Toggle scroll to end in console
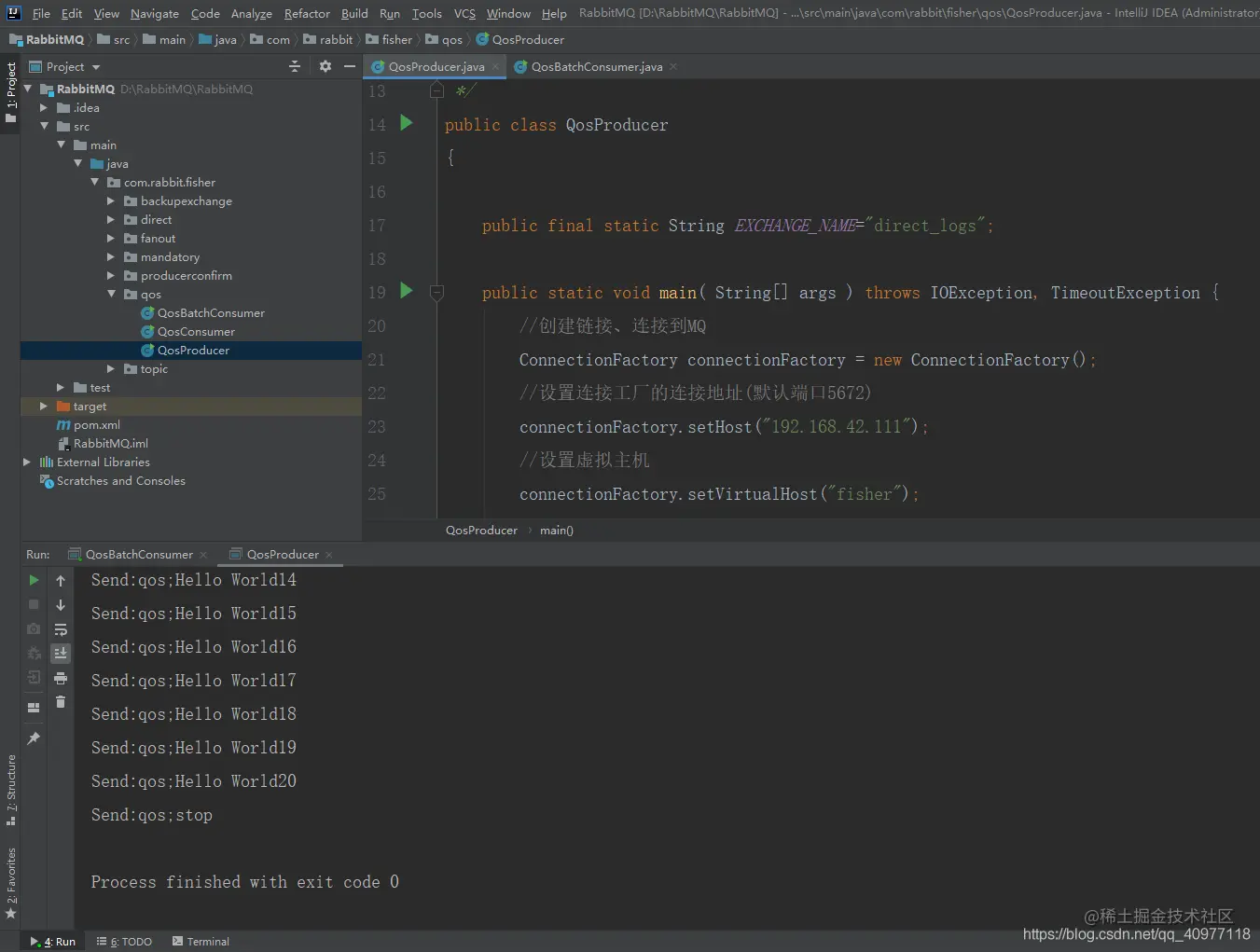 point(61,654)
